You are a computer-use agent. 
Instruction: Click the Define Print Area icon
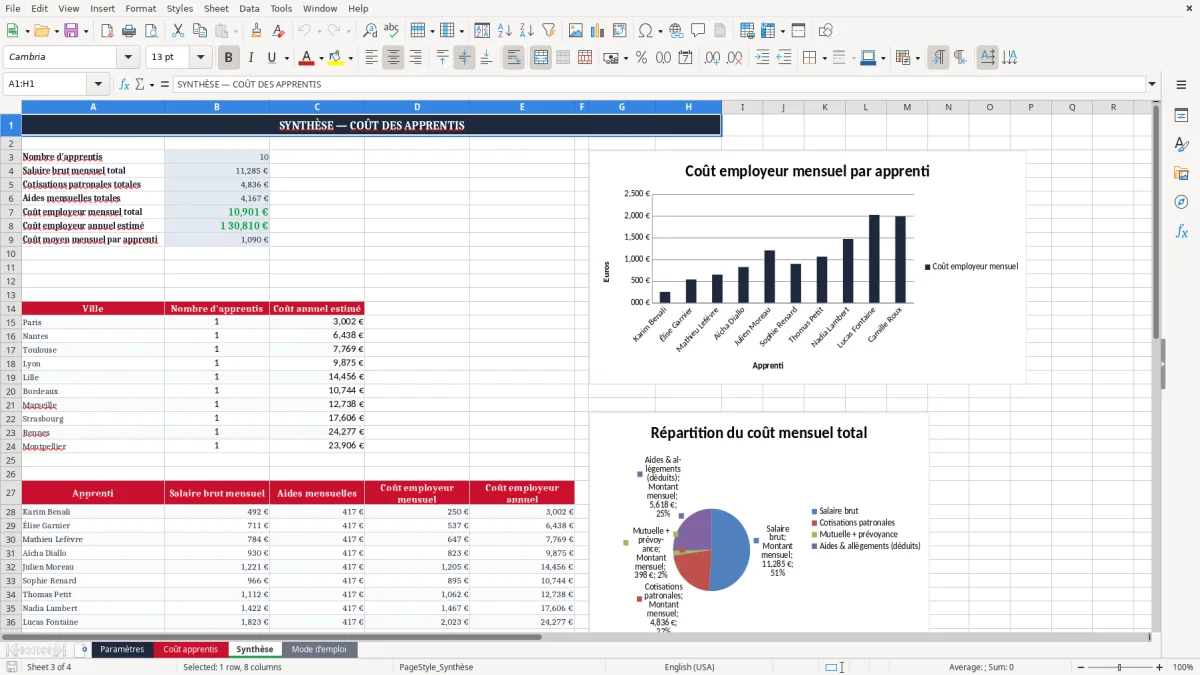746,31
